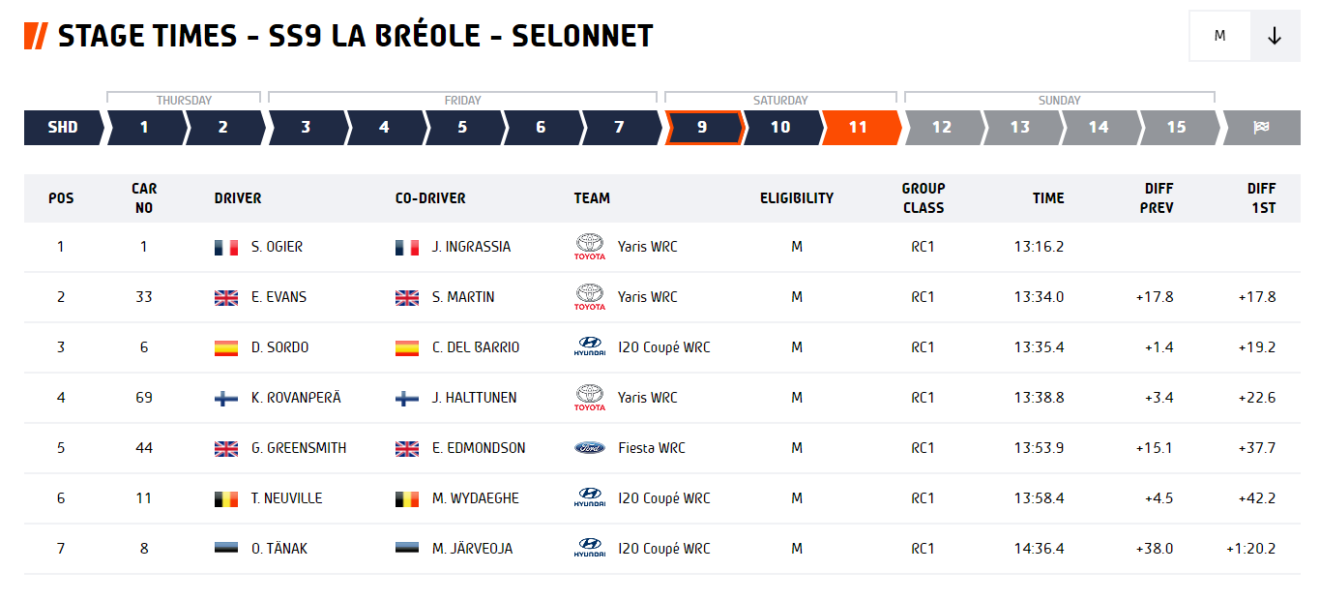Viewport: 1320px width, 601px height.
Task: Select the M eligibility filter box
Action: point(1220,36)
